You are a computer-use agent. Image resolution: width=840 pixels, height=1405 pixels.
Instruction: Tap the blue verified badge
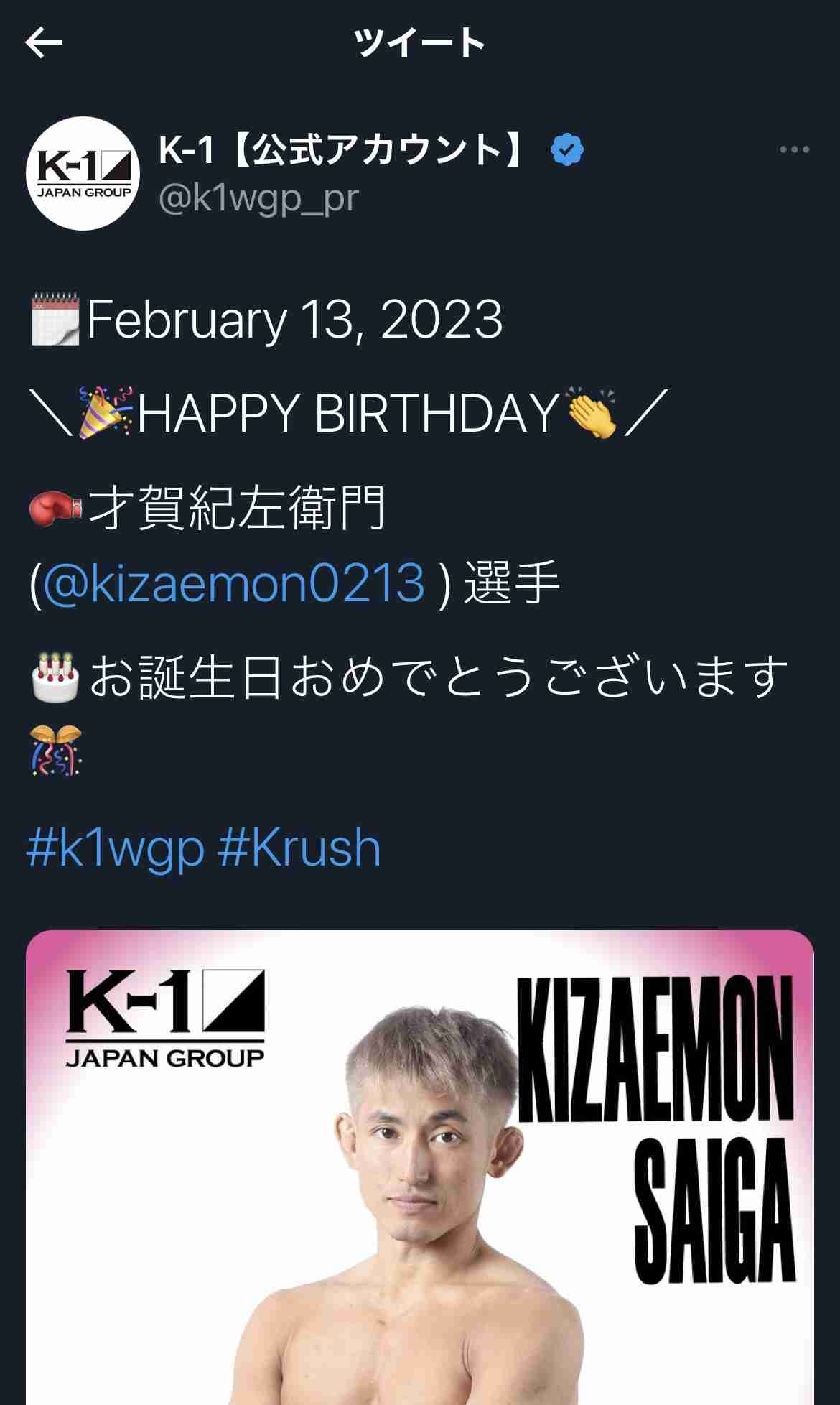coord(566,150)
